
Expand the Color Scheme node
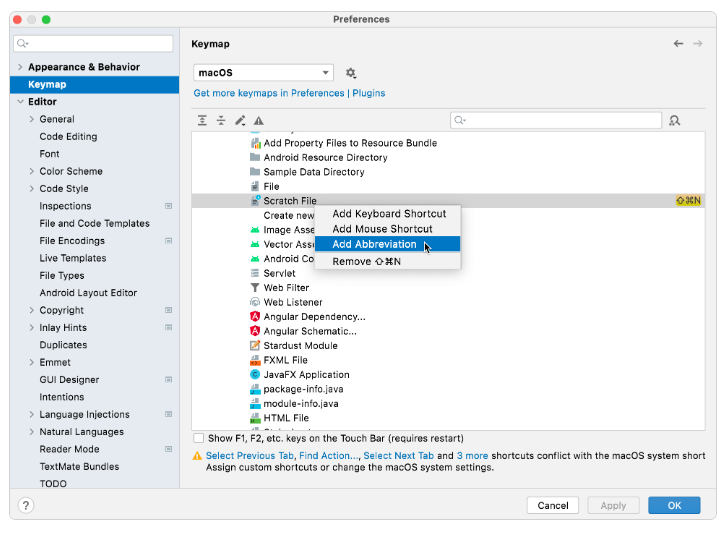[x=31, y=171]
